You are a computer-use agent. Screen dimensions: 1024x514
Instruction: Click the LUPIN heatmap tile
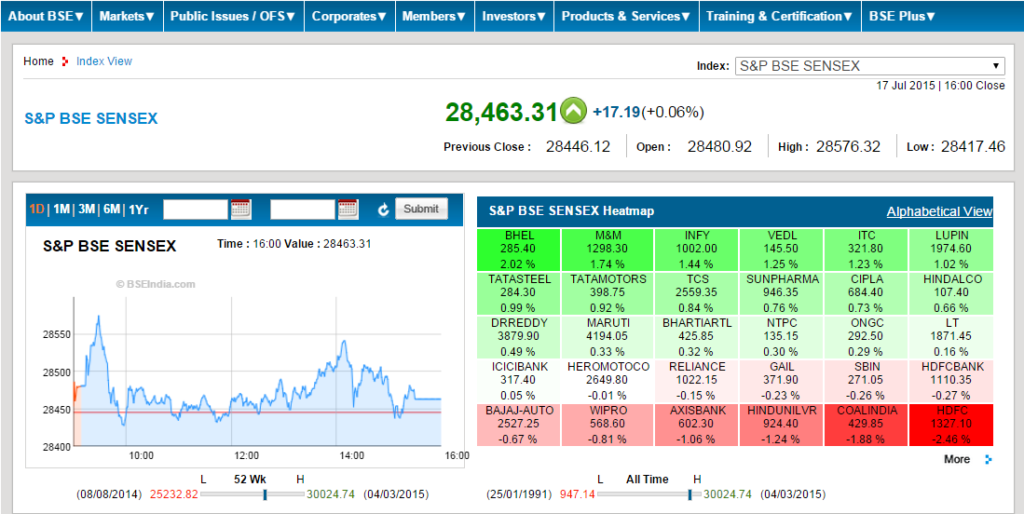point(951,249)
